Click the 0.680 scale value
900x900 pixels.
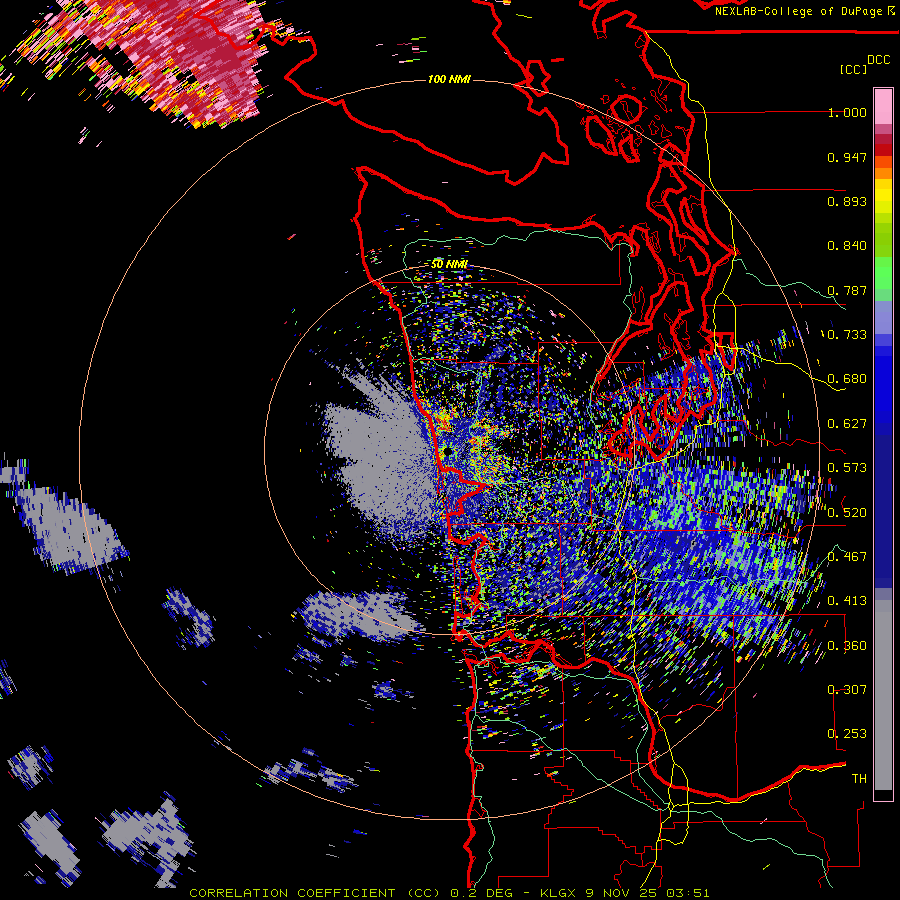coord(847,379)
